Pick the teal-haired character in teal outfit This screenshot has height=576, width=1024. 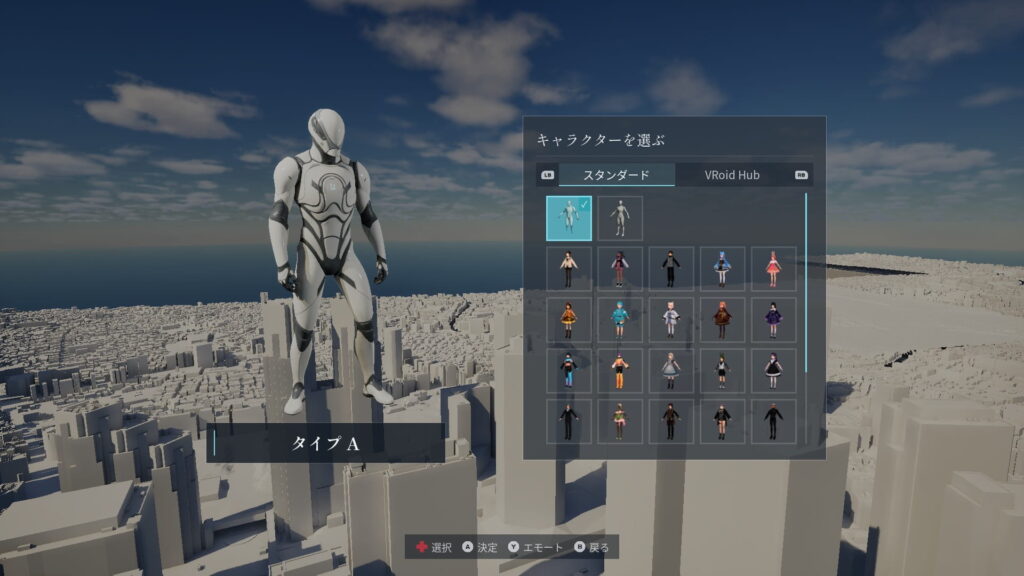[620, 320]
